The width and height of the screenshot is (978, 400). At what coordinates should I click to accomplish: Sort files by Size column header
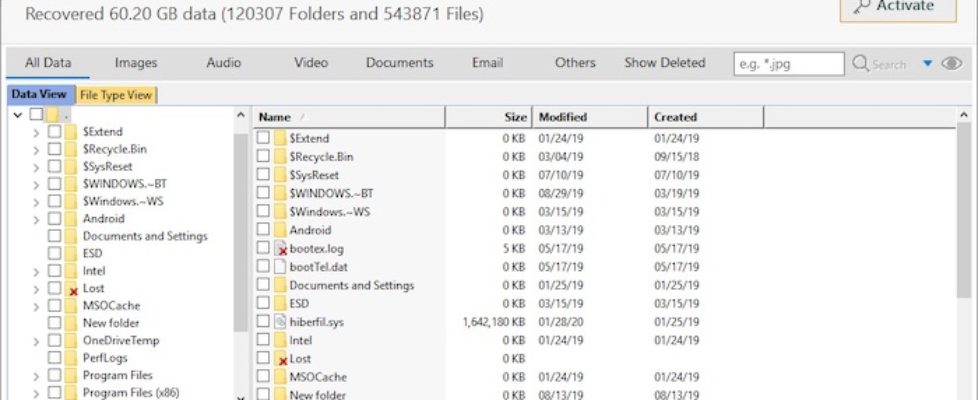tap(515, 117)
